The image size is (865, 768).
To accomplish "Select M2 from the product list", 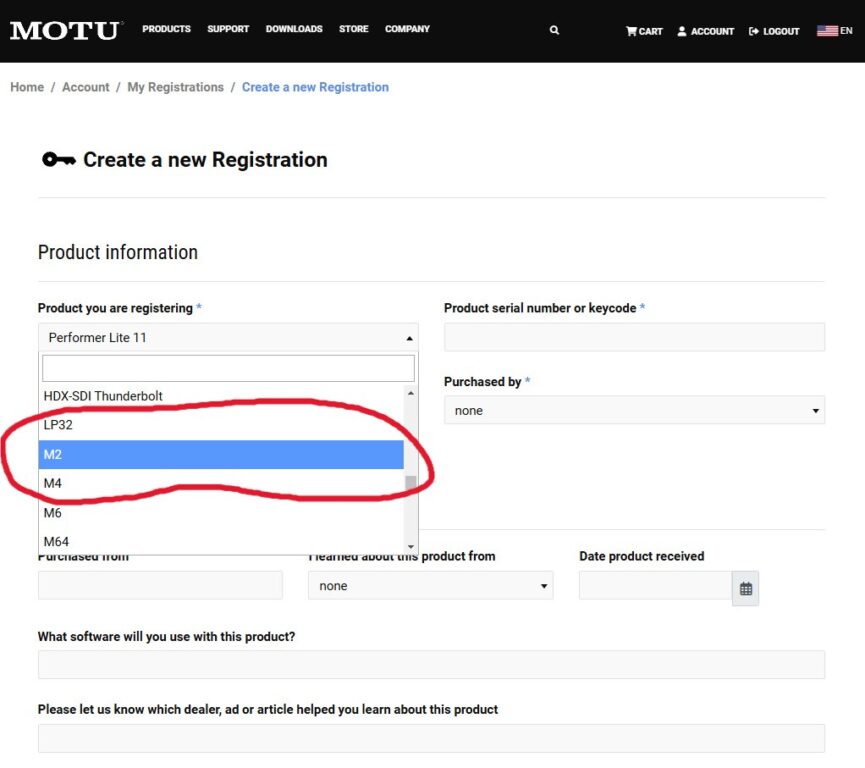I will (x=221, y=455).
